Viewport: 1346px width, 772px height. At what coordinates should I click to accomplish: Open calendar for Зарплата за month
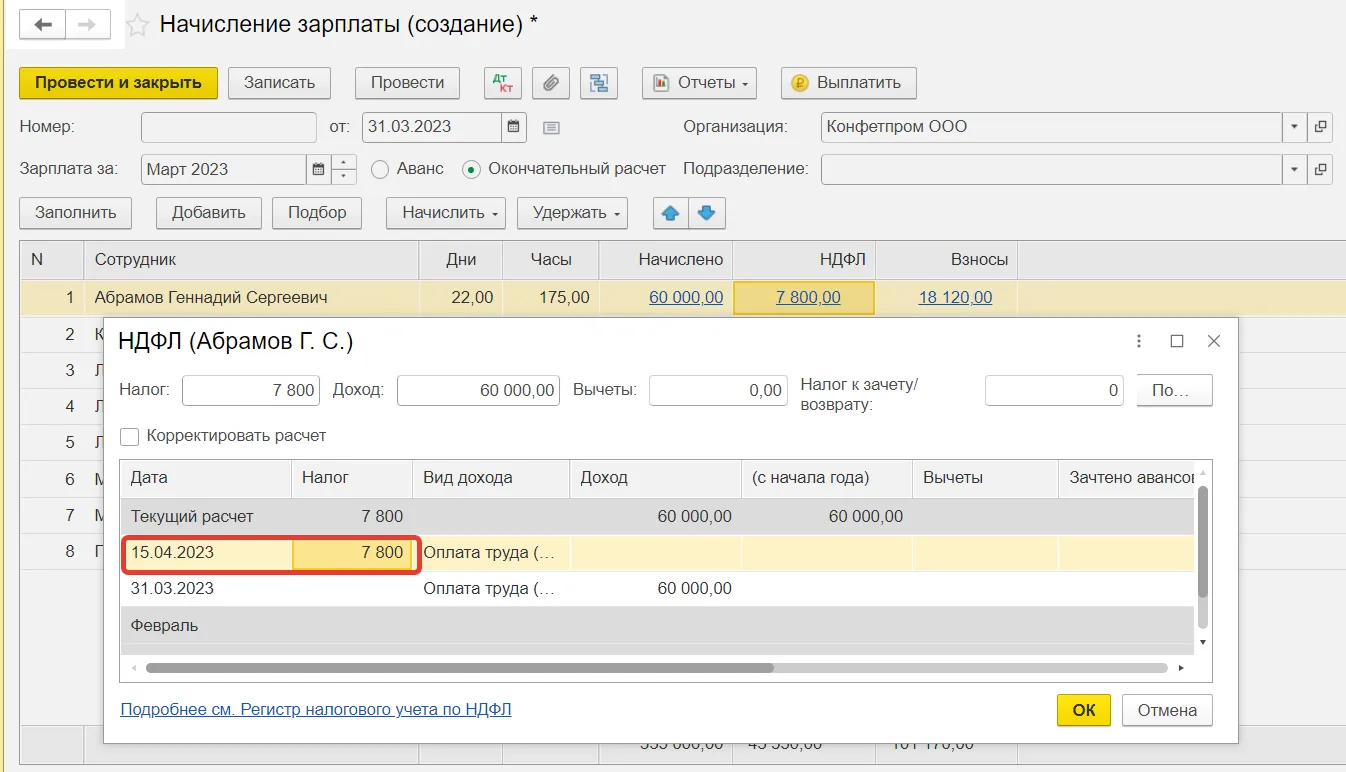pos(319,169)
